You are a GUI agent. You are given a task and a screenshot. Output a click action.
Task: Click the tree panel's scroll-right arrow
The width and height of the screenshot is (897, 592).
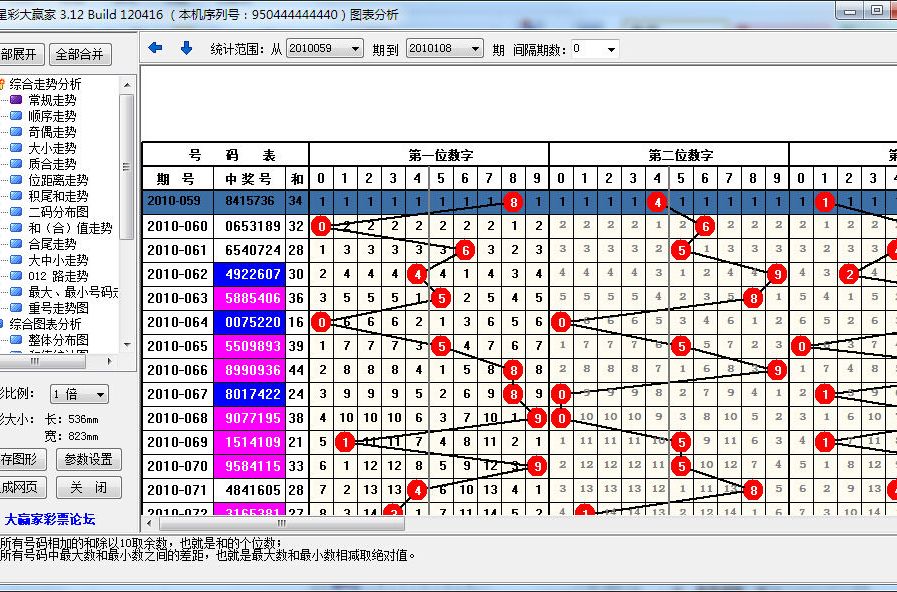pos(110,361)
